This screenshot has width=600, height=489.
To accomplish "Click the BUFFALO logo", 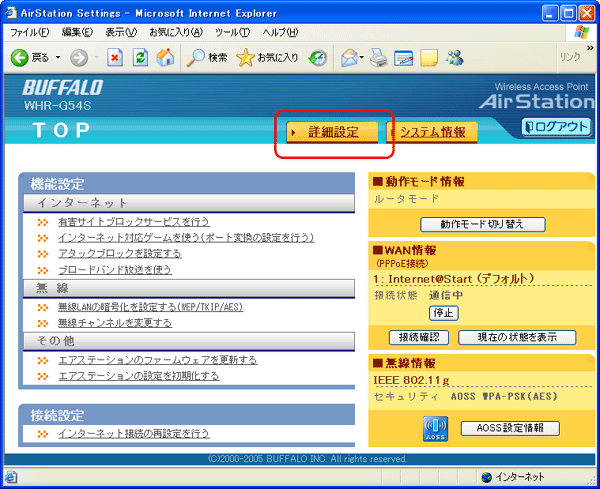I will (63, 88).
